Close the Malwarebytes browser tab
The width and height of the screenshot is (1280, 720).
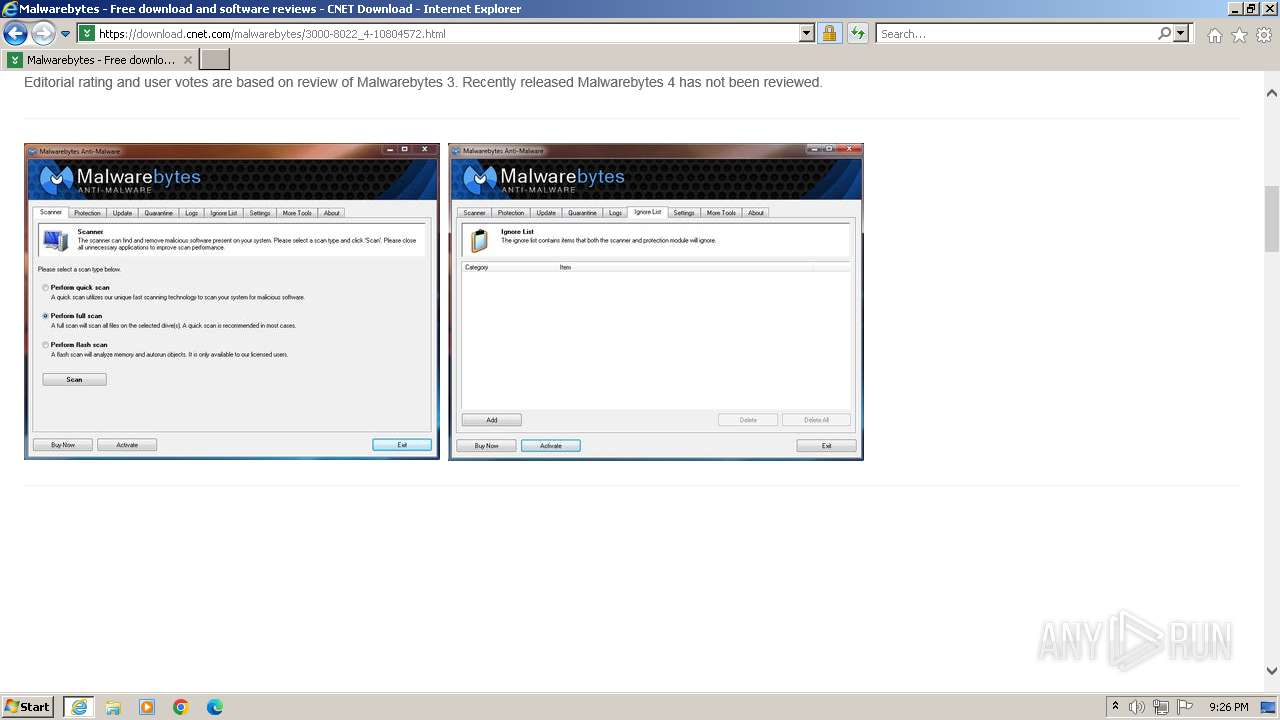tap(188, 59)
